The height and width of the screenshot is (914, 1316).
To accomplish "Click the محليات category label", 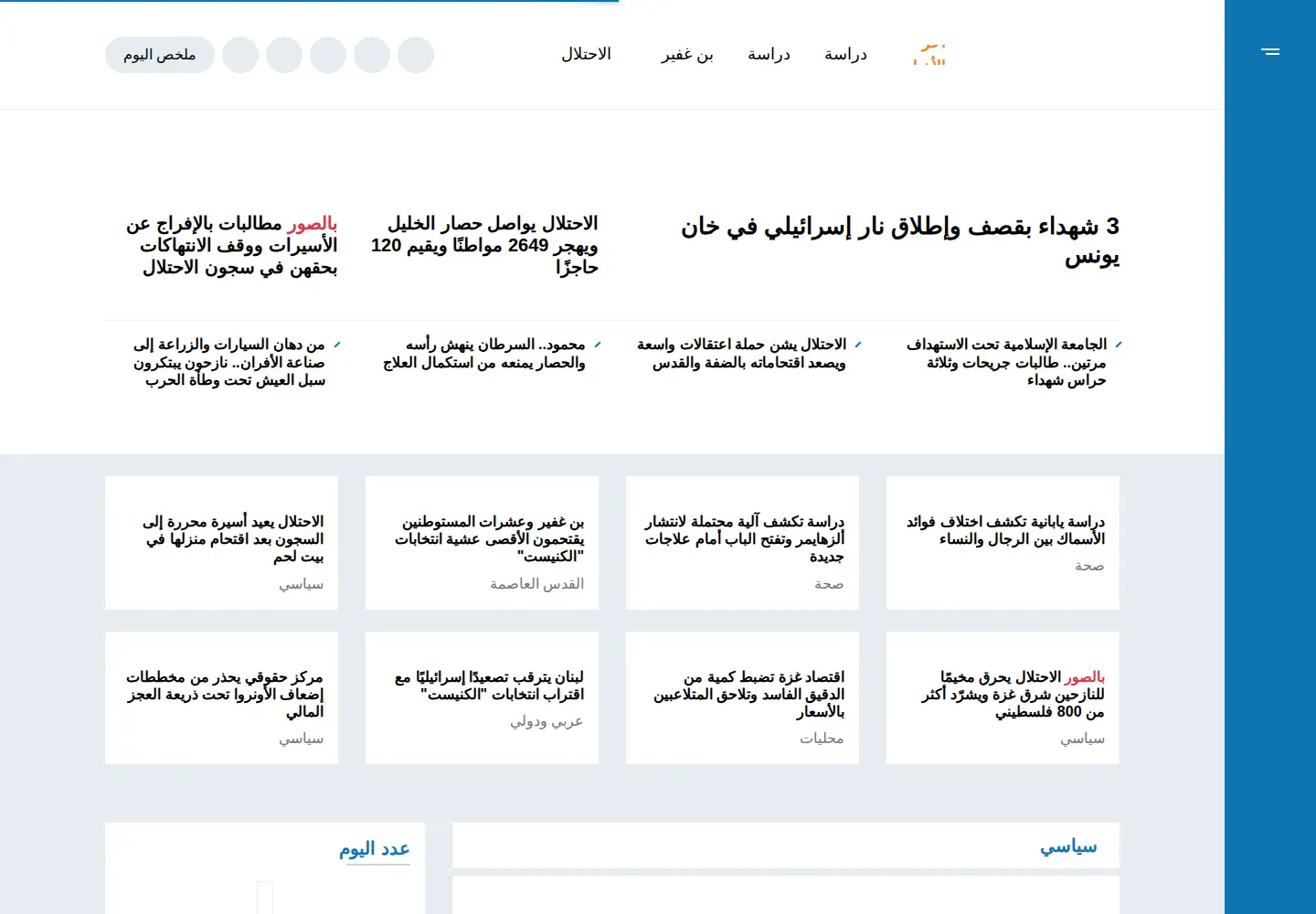I will [x=822, y=739].
